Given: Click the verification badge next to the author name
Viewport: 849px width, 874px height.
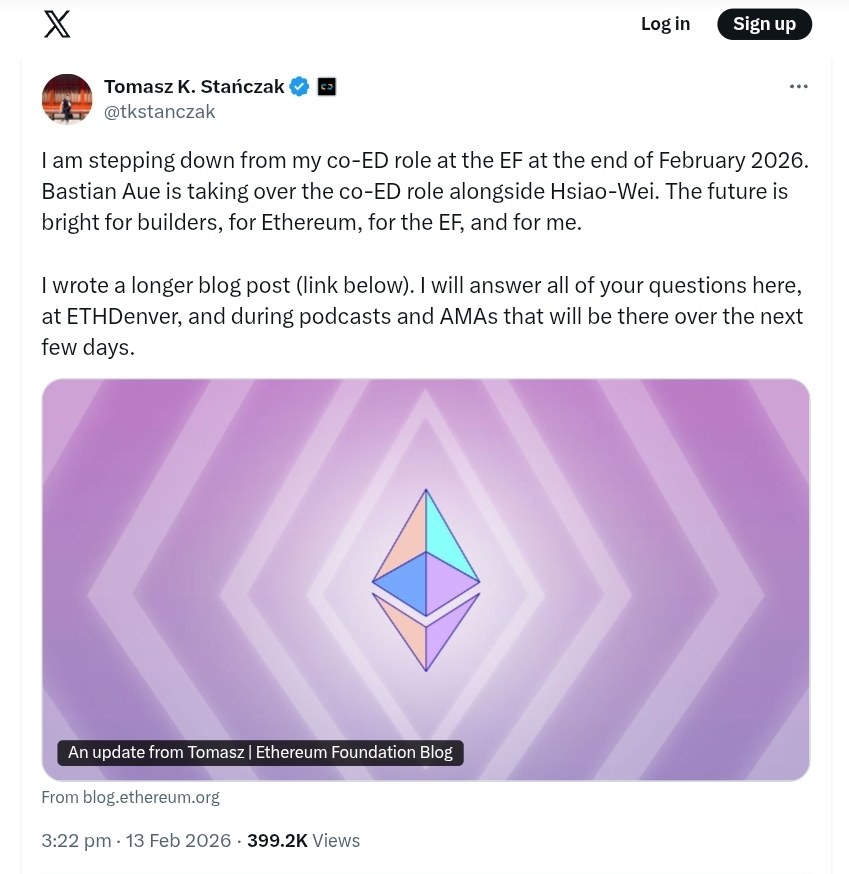Looking at the screenshot, I should point(299,86).
